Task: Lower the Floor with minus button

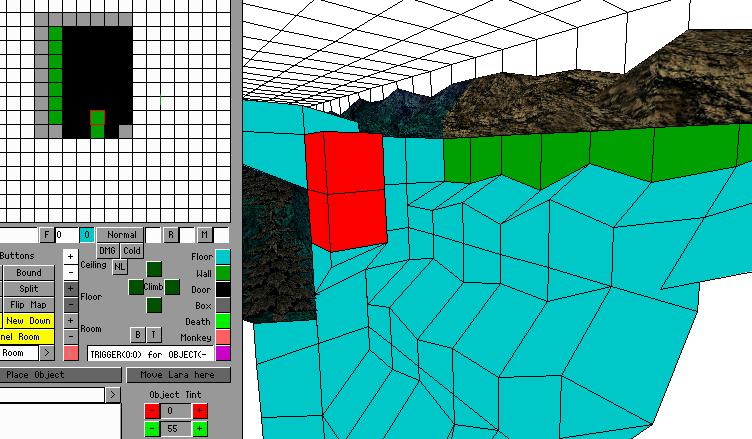Action: tap(70, 304)
